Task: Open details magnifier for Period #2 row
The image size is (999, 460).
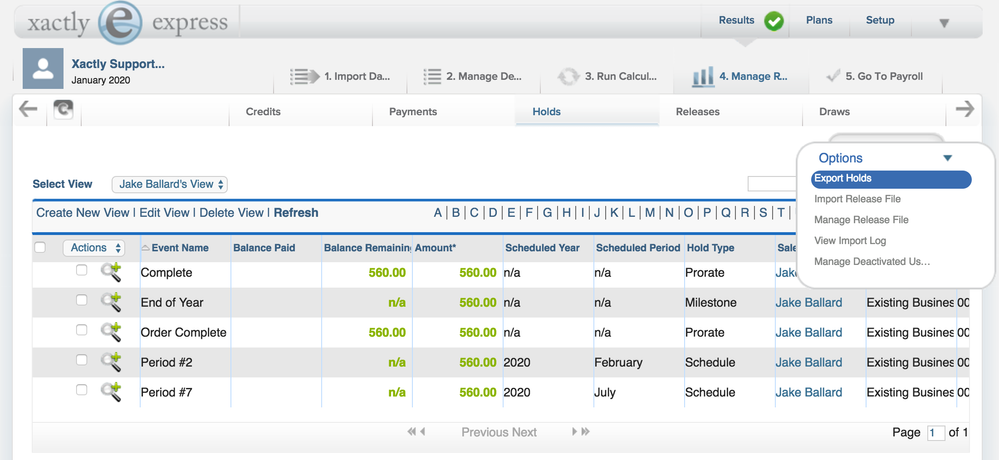Action: pyautogui.click(x=111, y=362)
